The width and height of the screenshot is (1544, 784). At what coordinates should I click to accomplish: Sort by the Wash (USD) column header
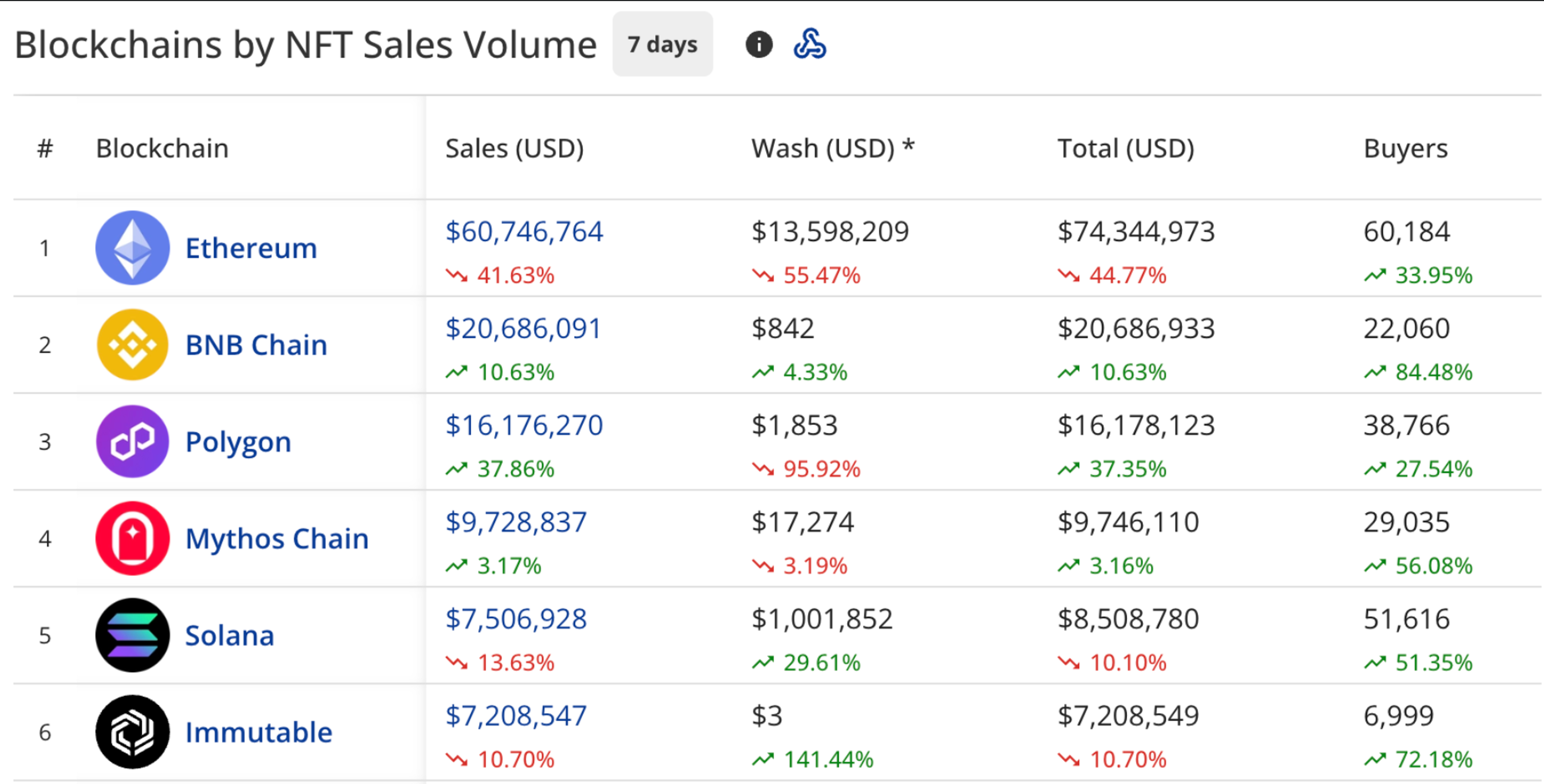pos(833,149)
